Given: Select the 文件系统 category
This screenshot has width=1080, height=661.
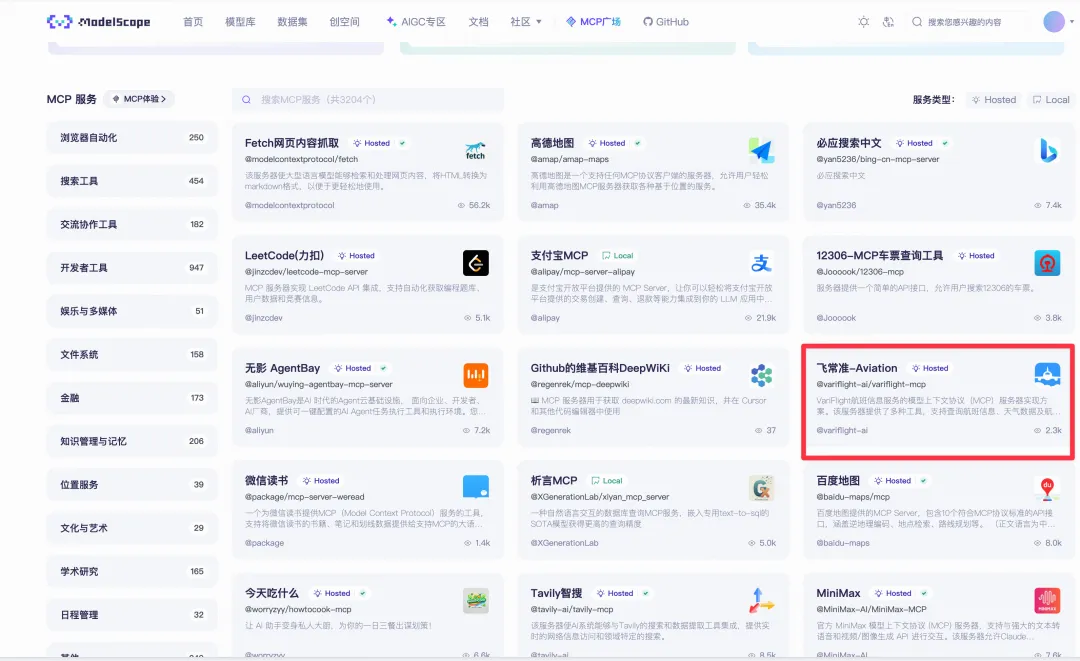Looking at the screenshot, I should [132, 355].
